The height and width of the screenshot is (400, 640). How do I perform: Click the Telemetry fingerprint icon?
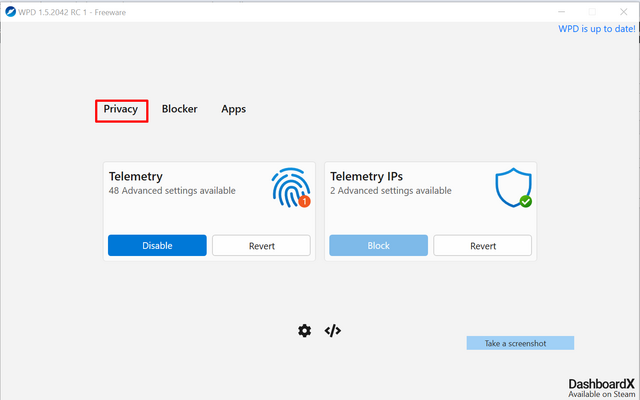tap(291, 188)
